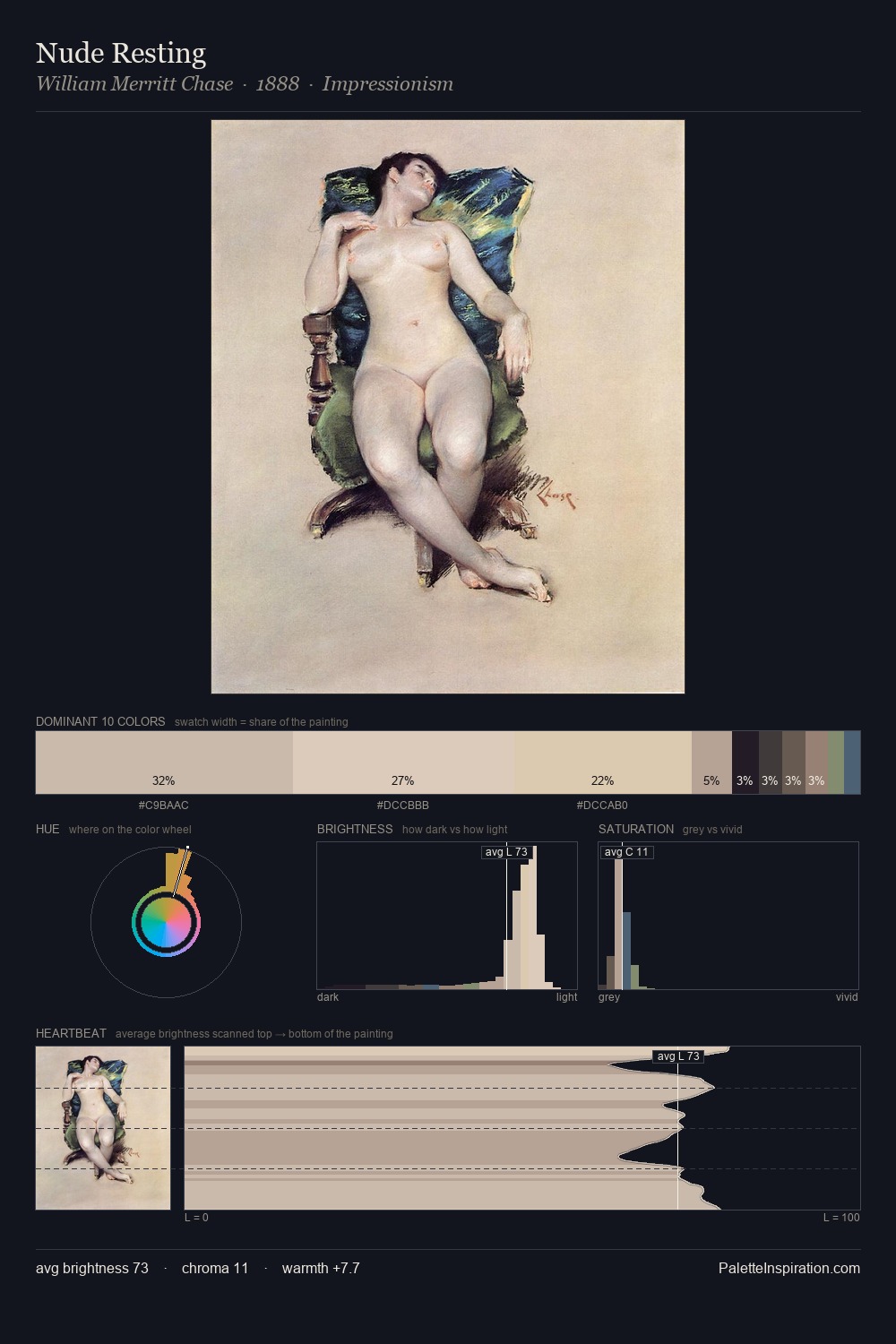This screenshot has width=896, height=1344.
Task: Click the 'light' axis label
Action: click(566, 997)
